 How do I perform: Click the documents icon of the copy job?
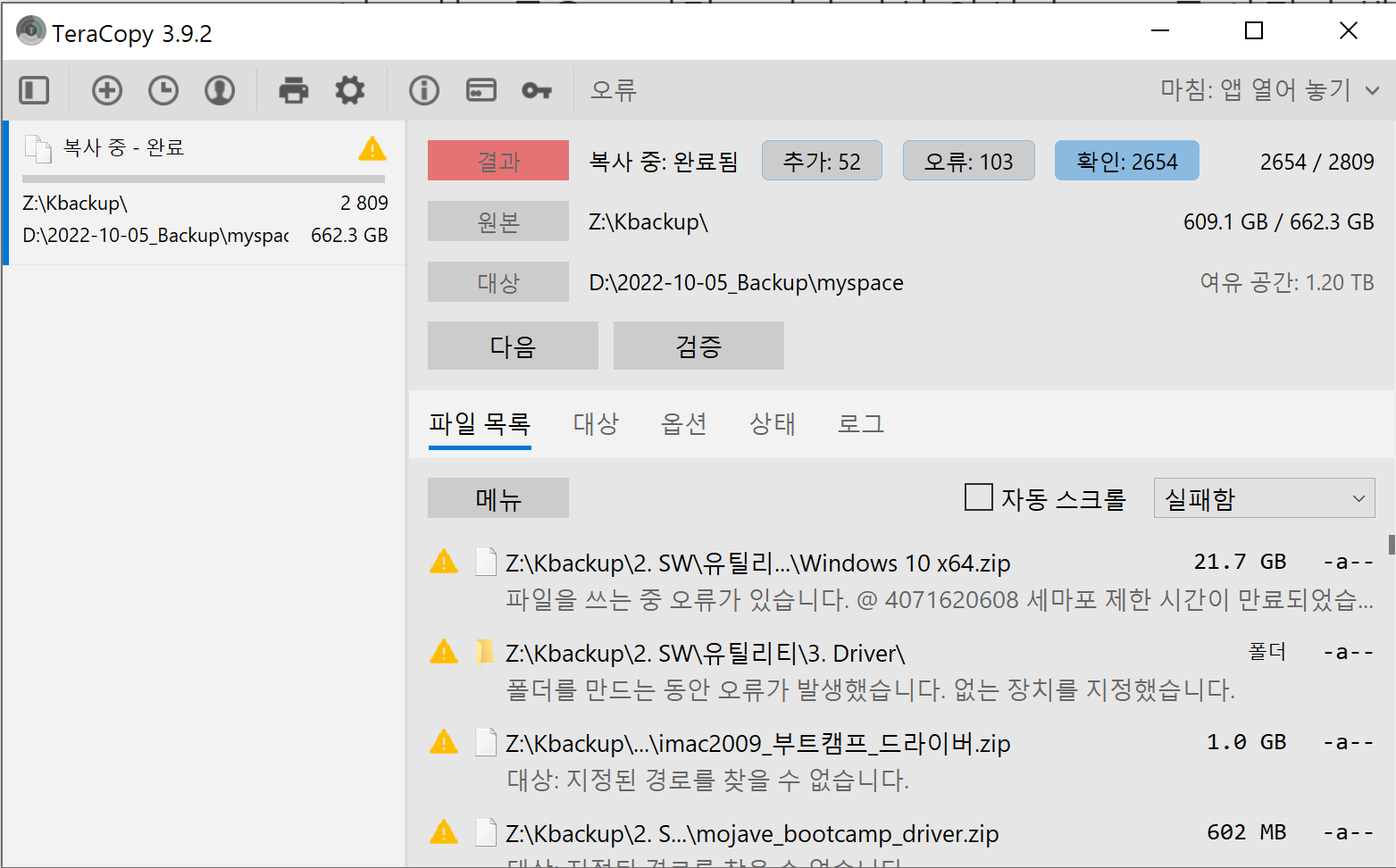[38, 149]
